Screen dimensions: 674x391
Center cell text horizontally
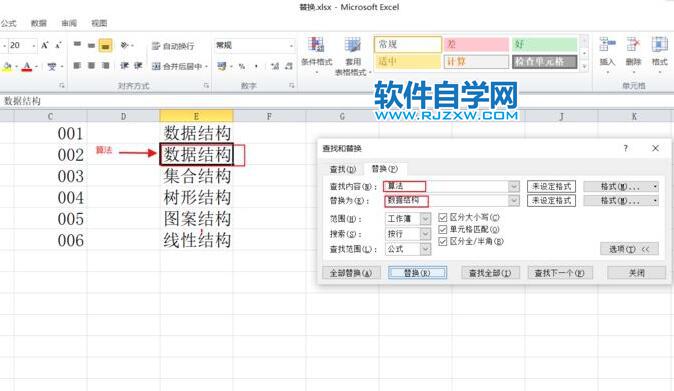point(91,65)
